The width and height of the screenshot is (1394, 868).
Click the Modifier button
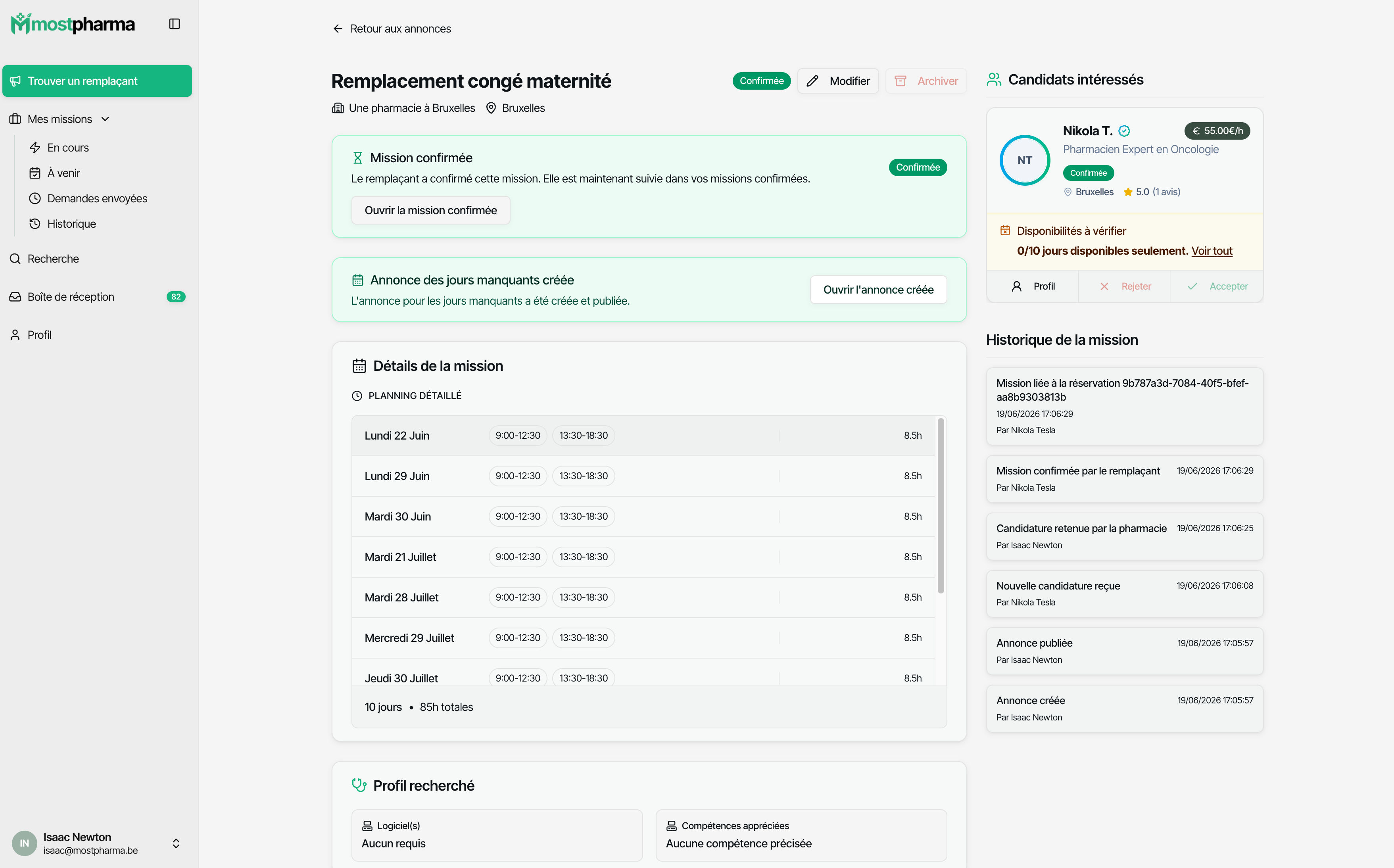[838, 81]
